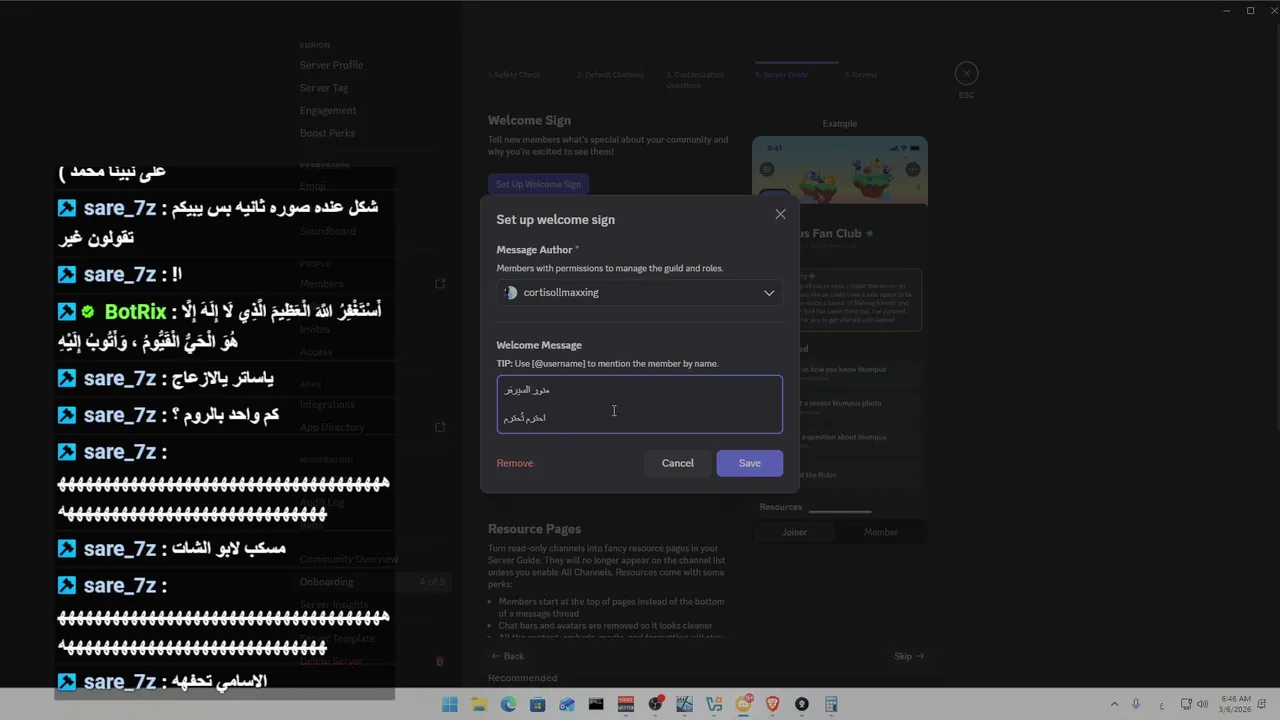Save the welcome sign
The width and height of the screenshot is (1280, 720).
[x=749, y=463]
